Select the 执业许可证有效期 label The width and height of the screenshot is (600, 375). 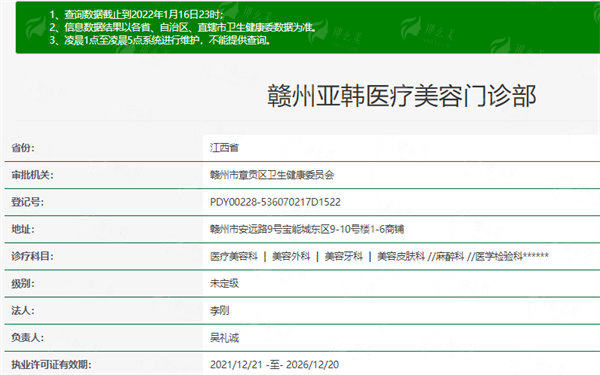[51, 365]
